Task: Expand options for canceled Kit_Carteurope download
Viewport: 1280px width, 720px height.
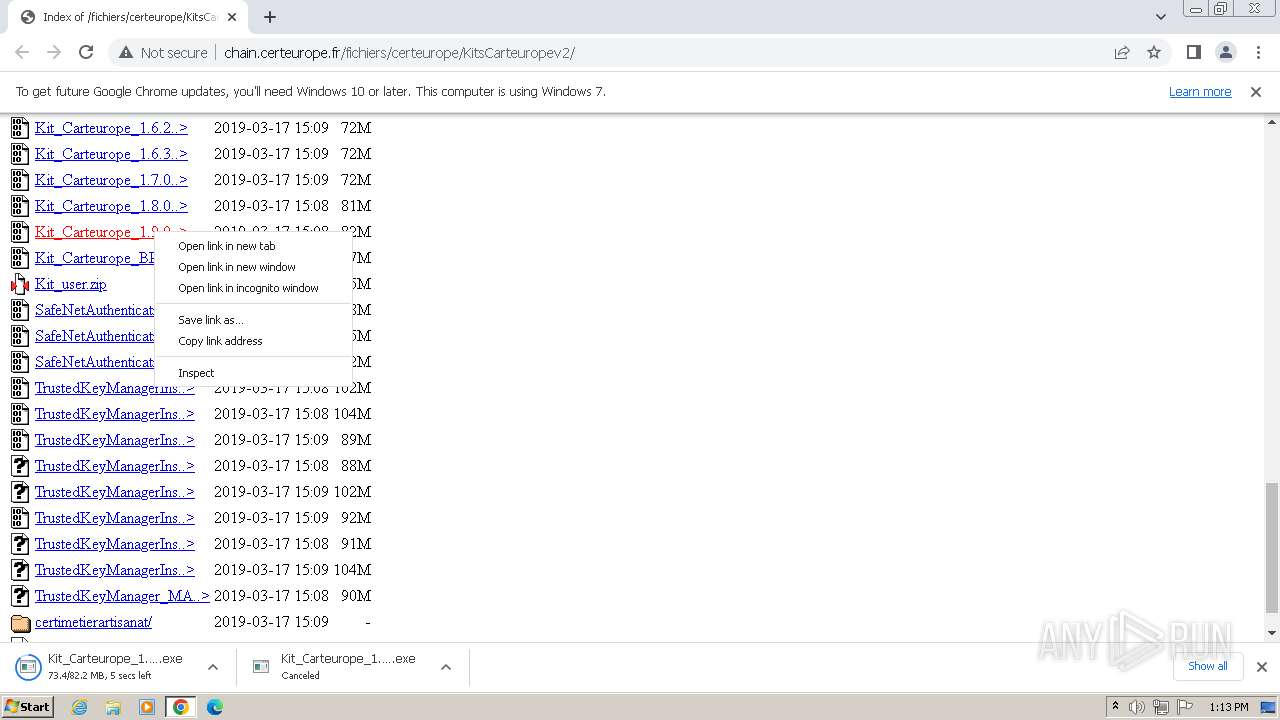Action: click(x=446, y=667)
